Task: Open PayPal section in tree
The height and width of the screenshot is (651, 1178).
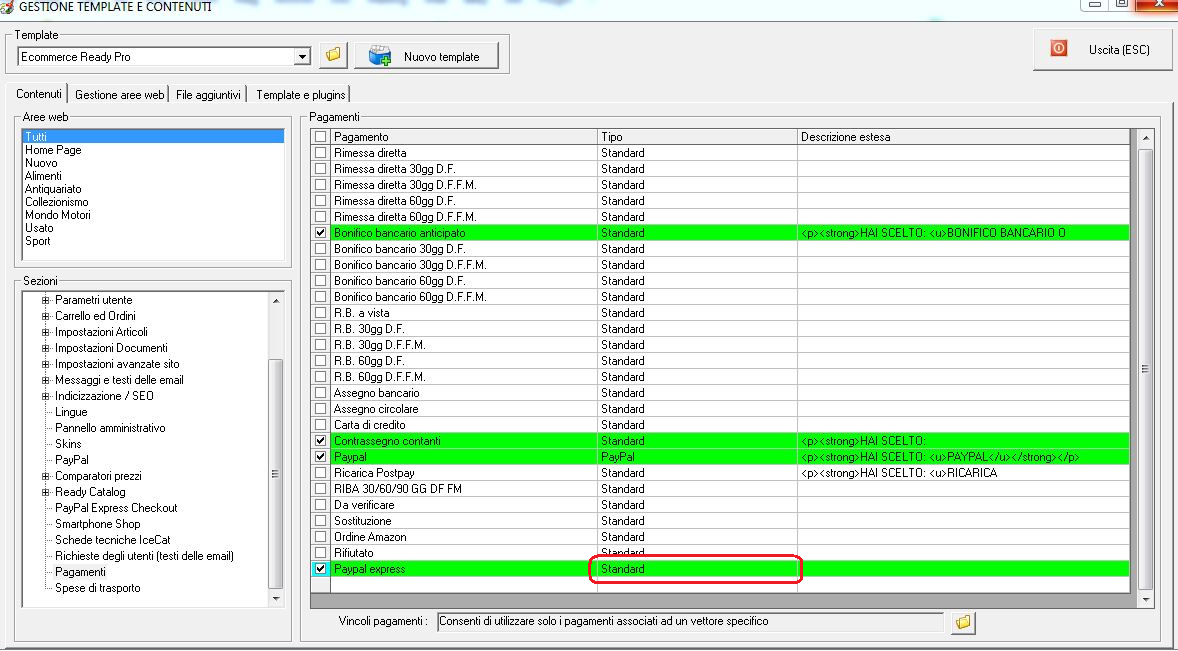Action: (x=71, y=460)
